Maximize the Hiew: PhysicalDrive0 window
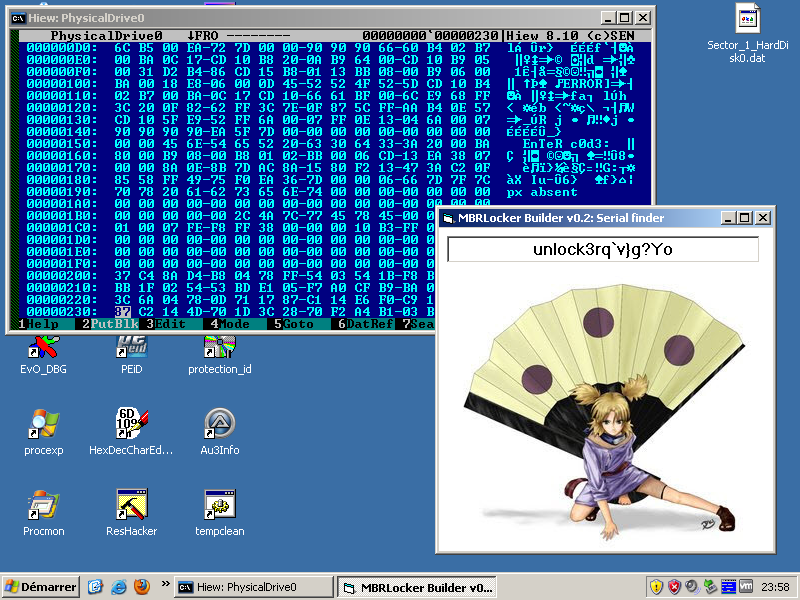The height and width of the screenshot is (600, 800). [x=624, y=18]
